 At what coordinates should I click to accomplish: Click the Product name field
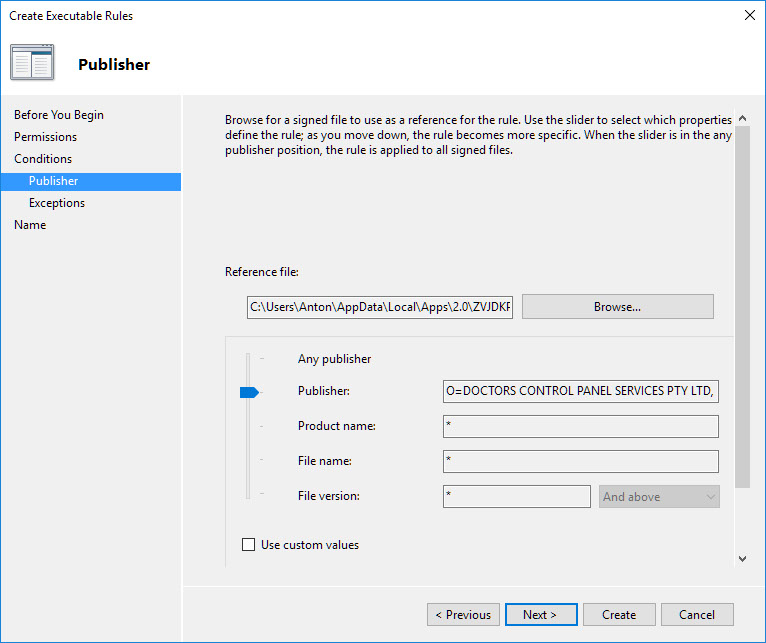click(x=580, y=426)
